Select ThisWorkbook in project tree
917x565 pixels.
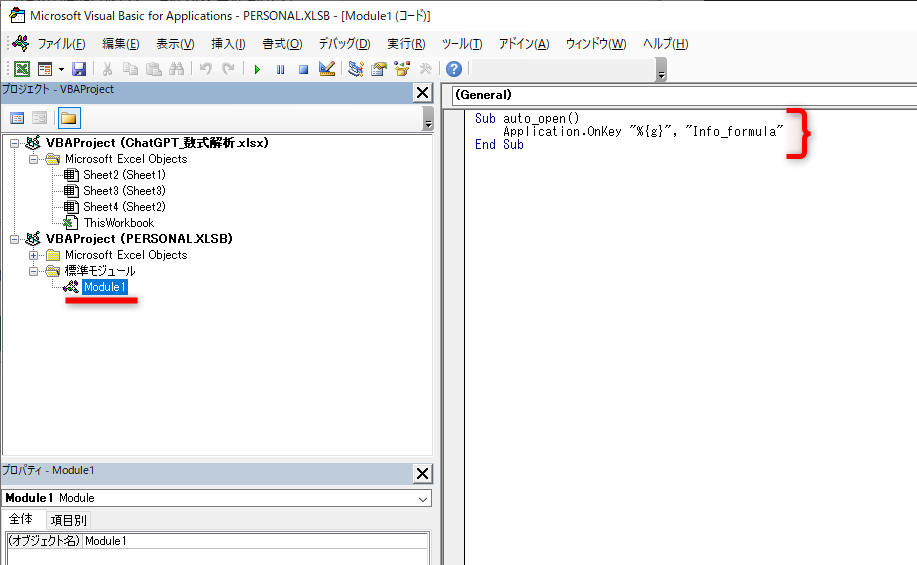pos(119,223)
